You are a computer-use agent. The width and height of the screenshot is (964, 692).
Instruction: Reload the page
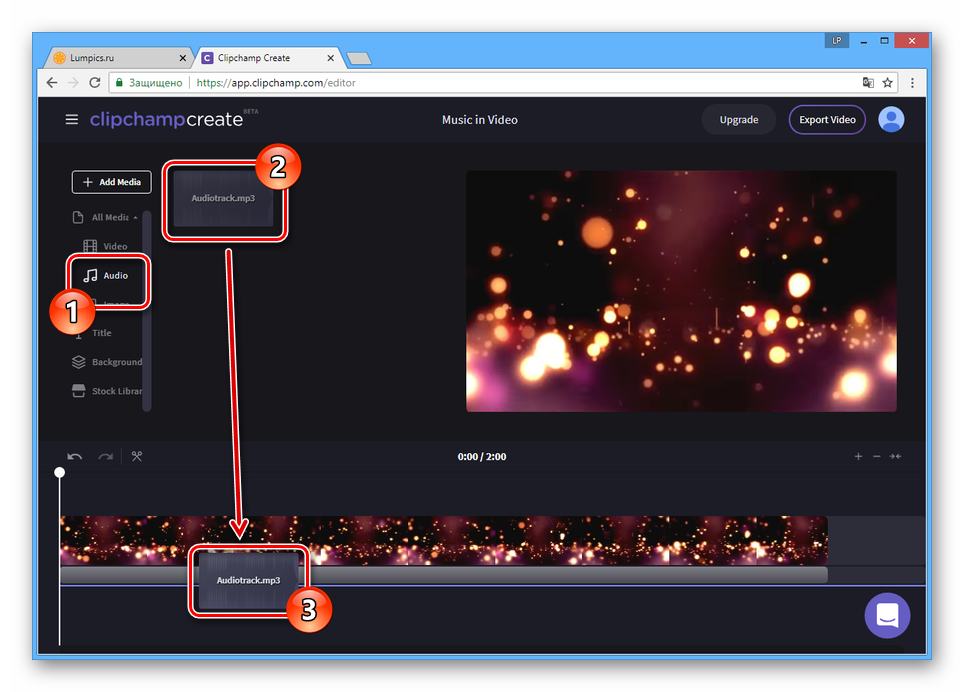tap(95, 82)
